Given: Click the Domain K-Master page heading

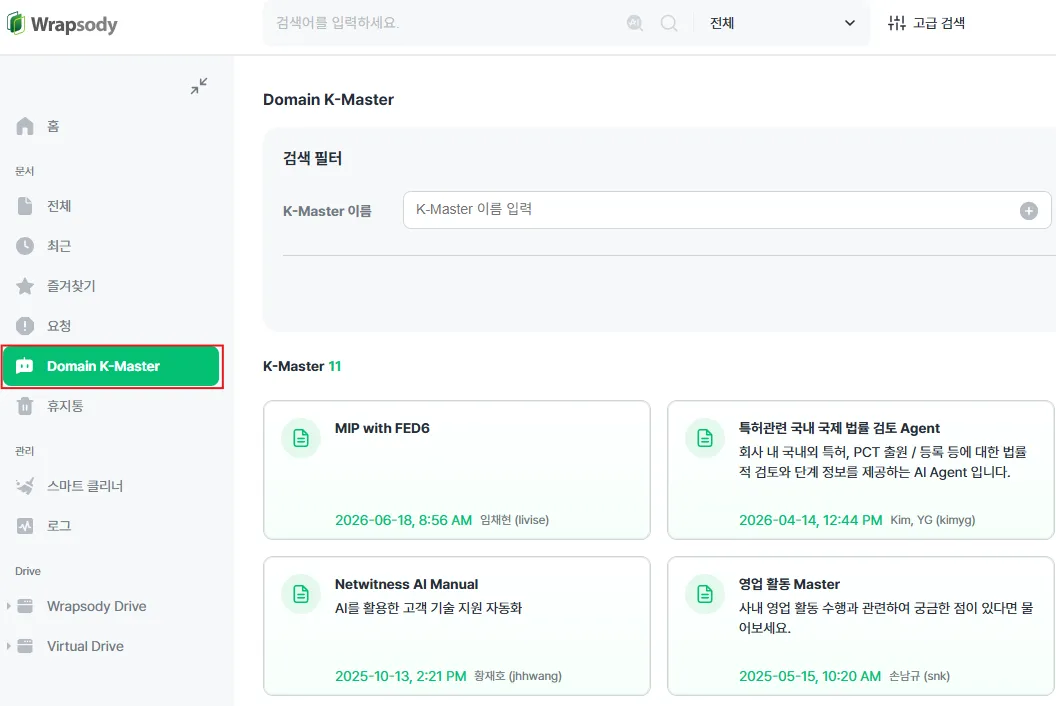Looking at the screenshot, I should tap(329, 100).
